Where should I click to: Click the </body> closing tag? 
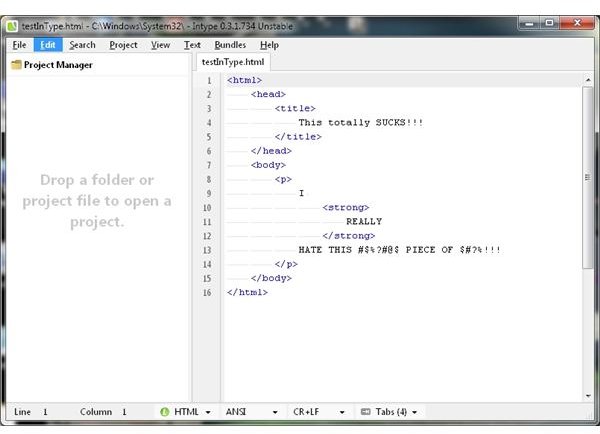[x=271, y=278]
